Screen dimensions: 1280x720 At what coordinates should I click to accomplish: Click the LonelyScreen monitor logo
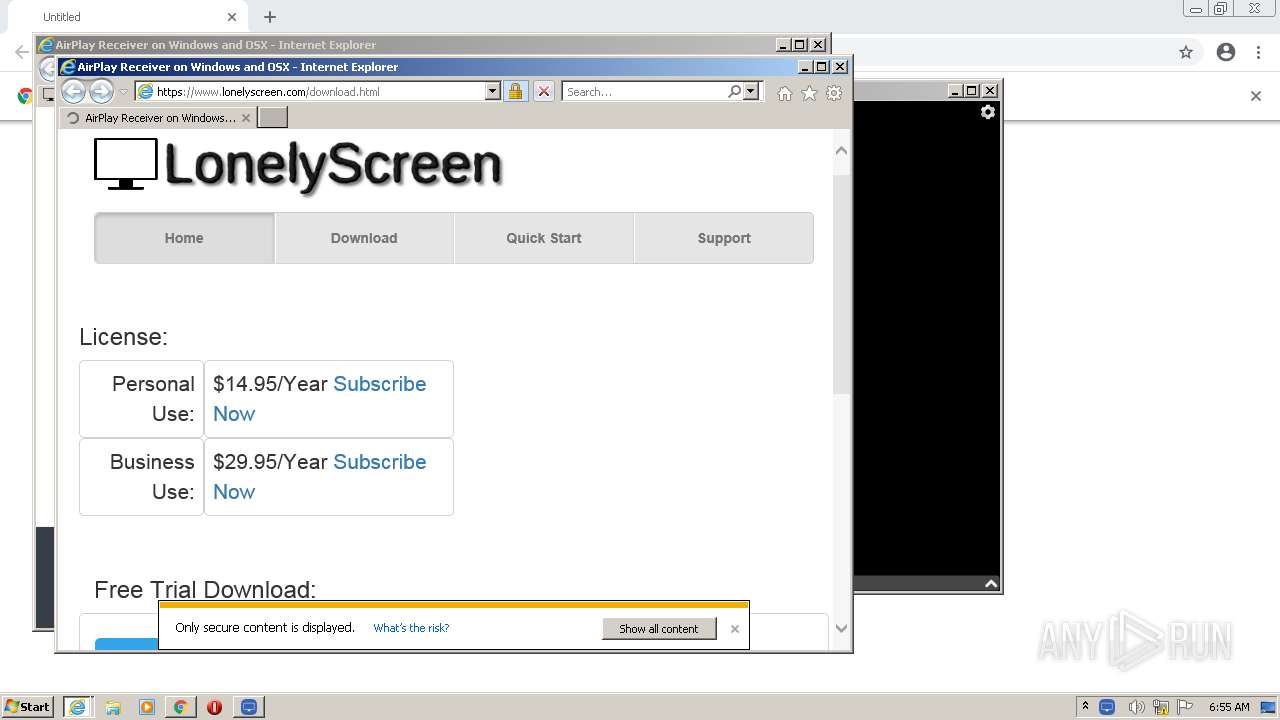pyautogui.click(x=126, y=164)
